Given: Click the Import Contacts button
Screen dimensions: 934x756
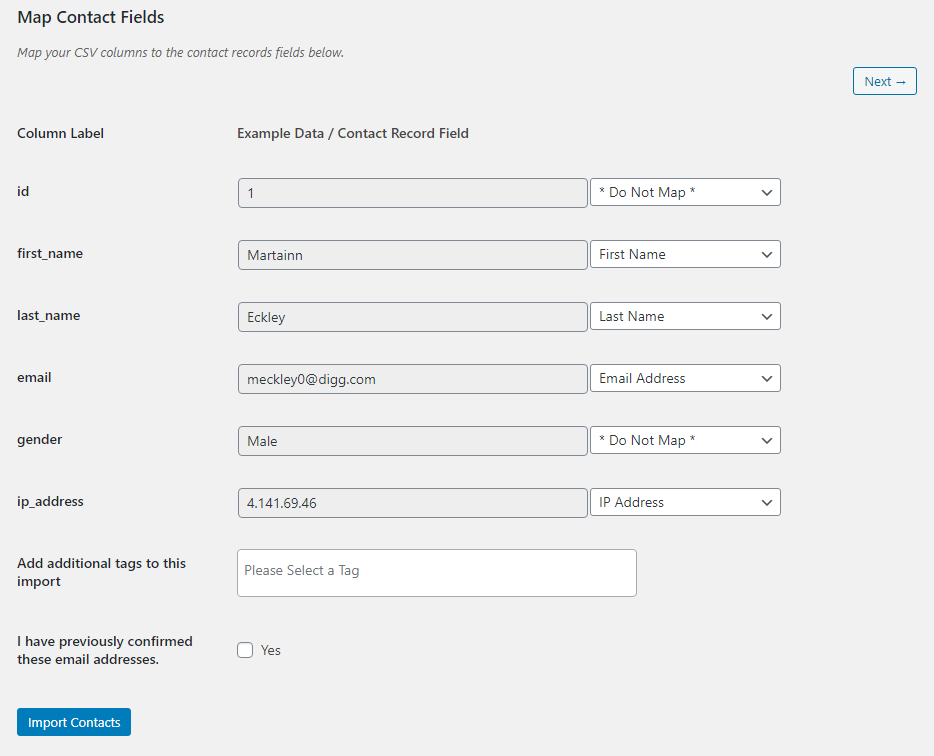Looking at the screenshot, I should [x=74, y=722].
